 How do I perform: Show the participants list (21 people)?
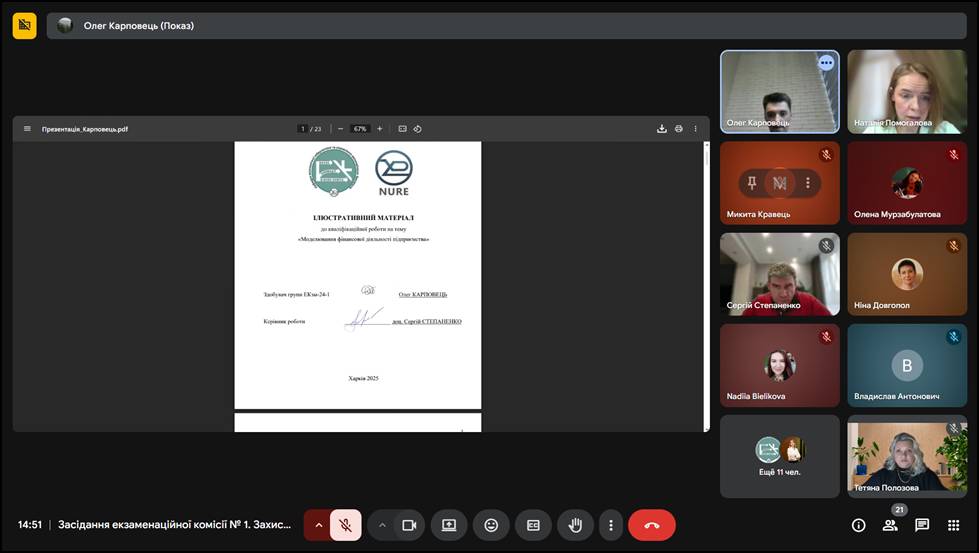pos(890,525)
